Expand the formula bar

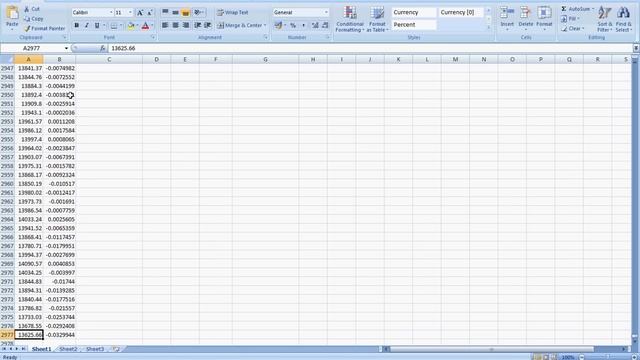click(x=636, y=48)
